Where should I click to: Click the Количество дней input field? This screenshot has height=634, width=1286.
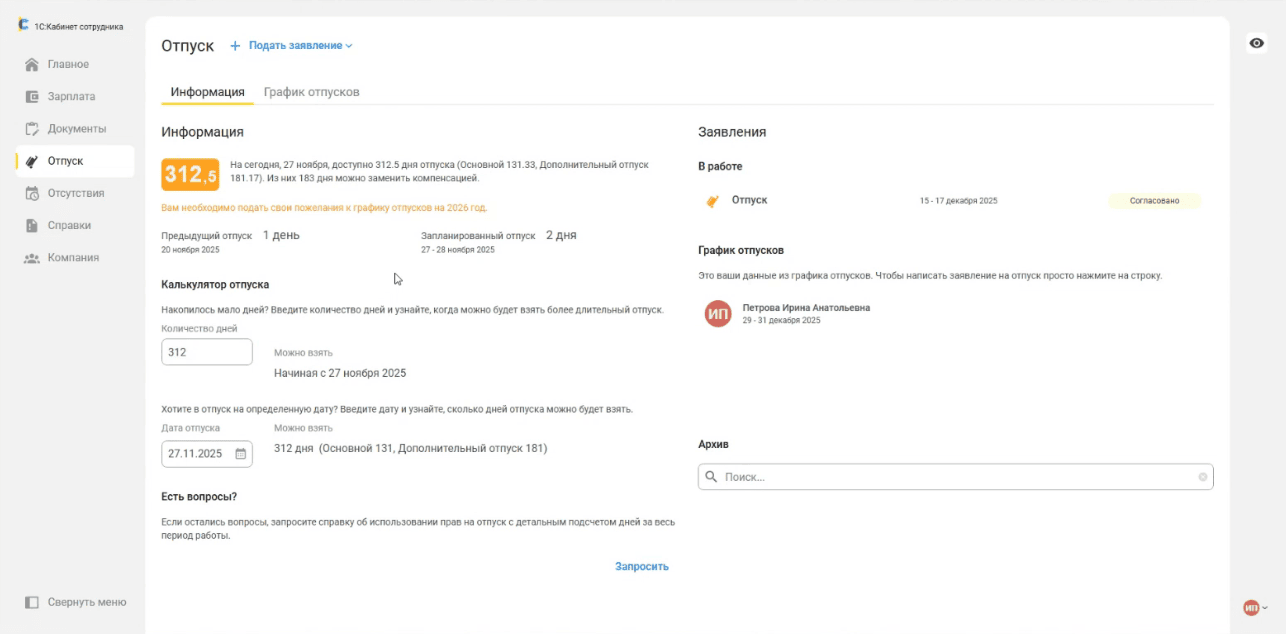click(206, 352)
